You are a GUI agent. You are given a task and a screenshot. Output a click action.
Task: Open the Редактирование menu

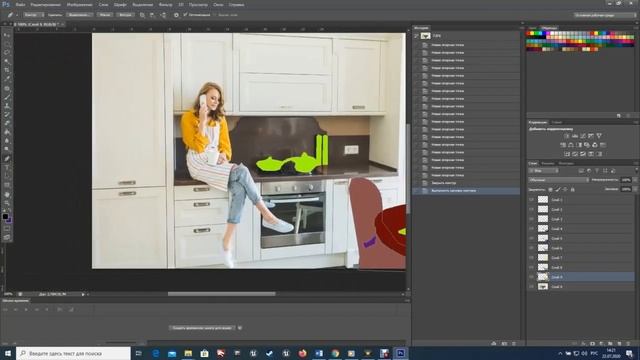[x=45, y=4]
